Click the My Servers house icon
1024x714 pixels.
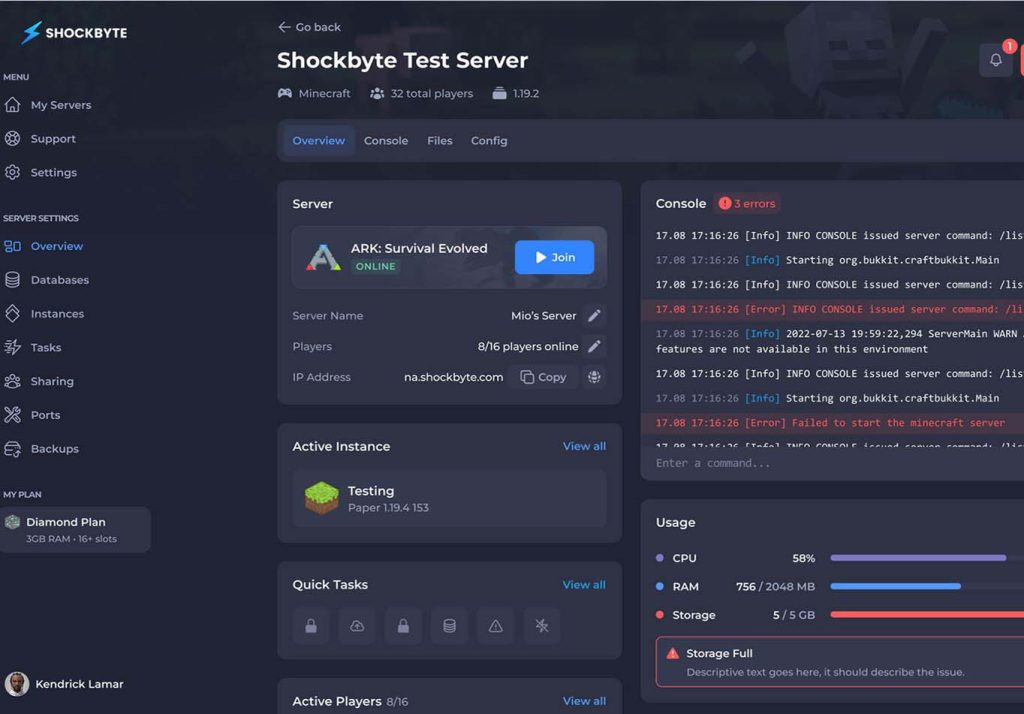tap(12, 105)
